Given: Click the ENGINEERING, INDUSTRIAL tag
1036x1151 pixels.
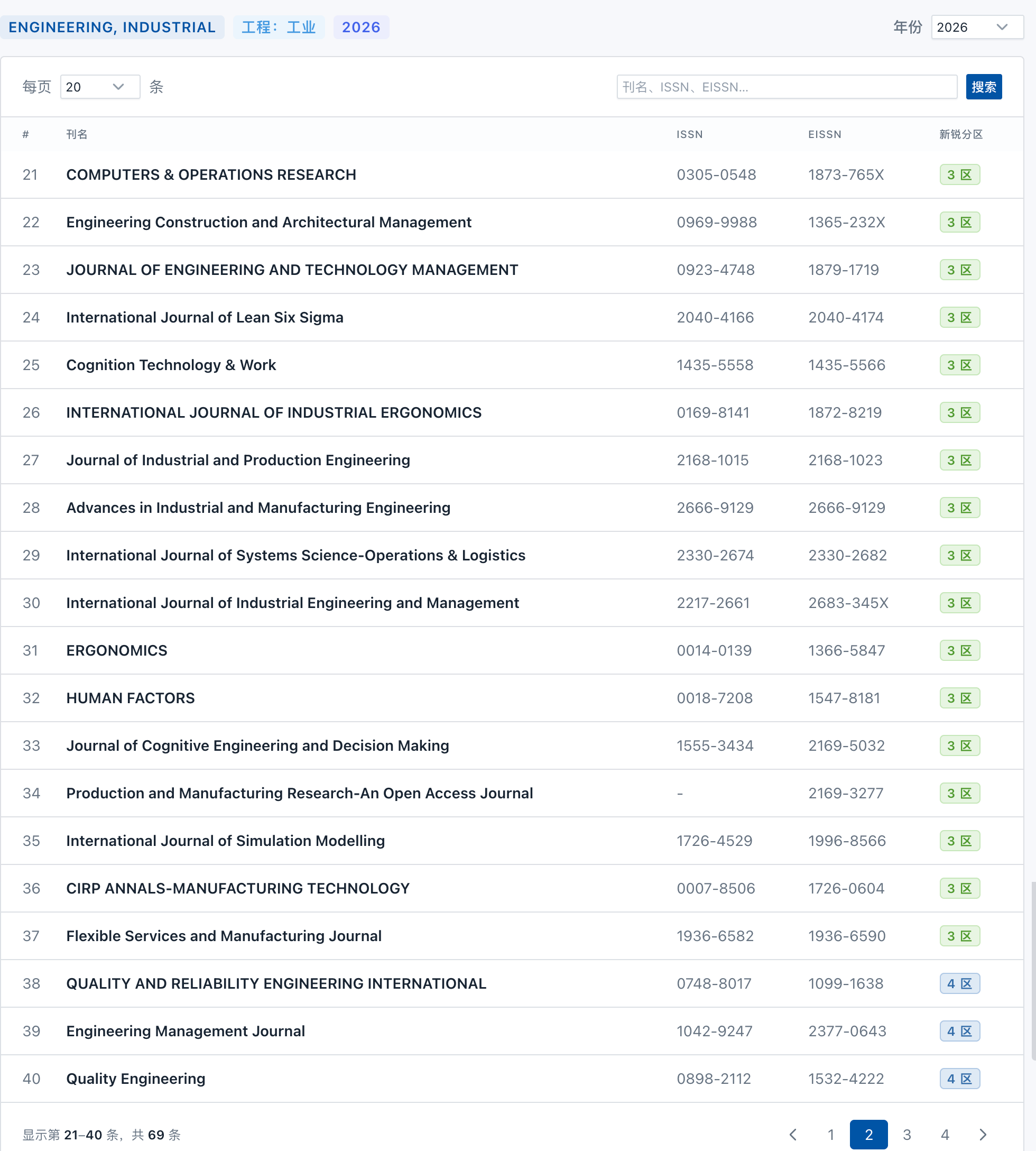Looking at the screenshot, I should pyautogui.click(x=112, y=27).
